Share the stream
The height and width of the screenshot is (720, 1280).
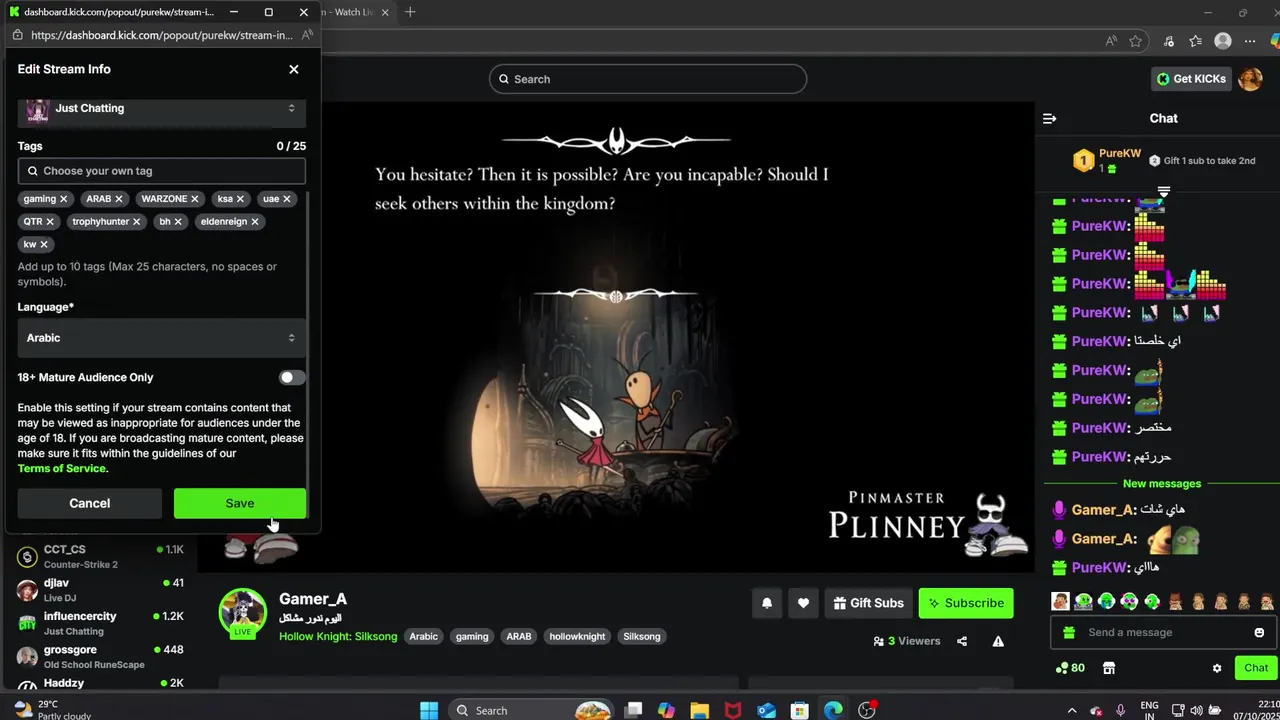click(962, 642)
